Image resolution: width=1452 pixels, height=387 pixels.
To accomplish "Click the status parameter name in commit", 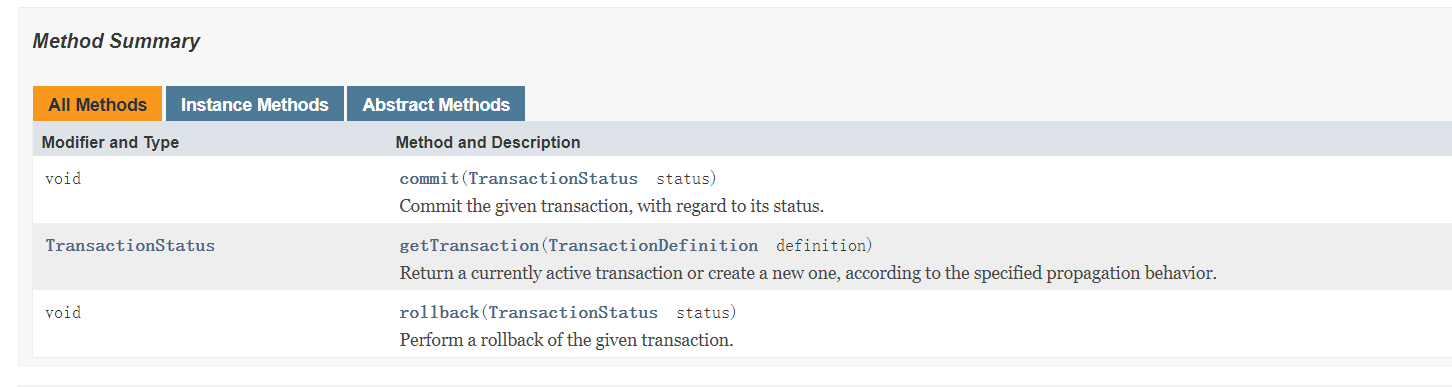I will point(683,179).
